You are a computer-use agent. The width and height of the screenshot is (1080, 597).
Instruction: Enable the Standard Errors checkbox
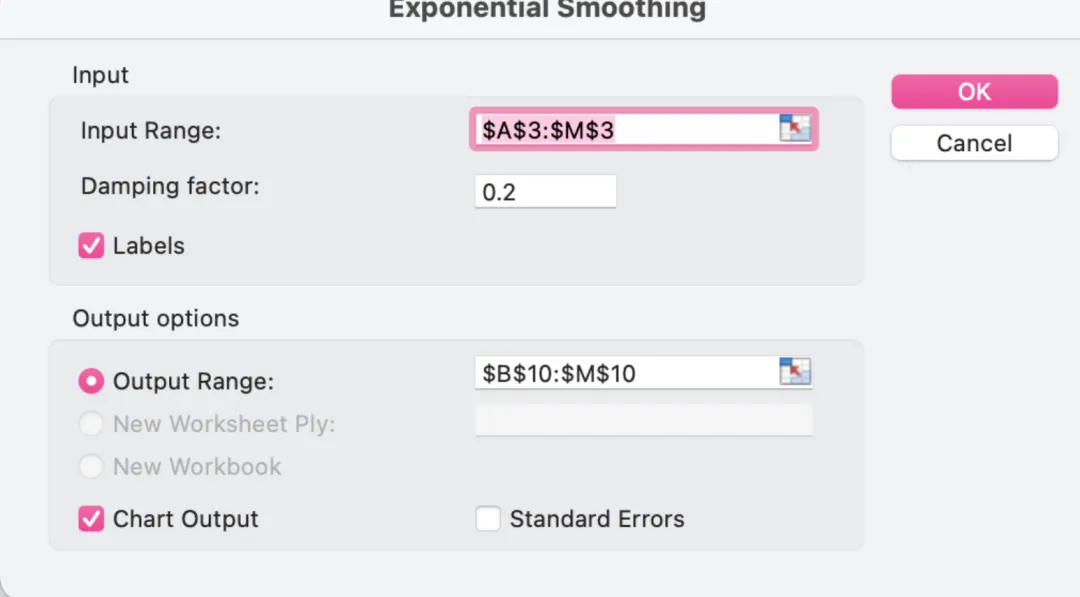[488, 519]
